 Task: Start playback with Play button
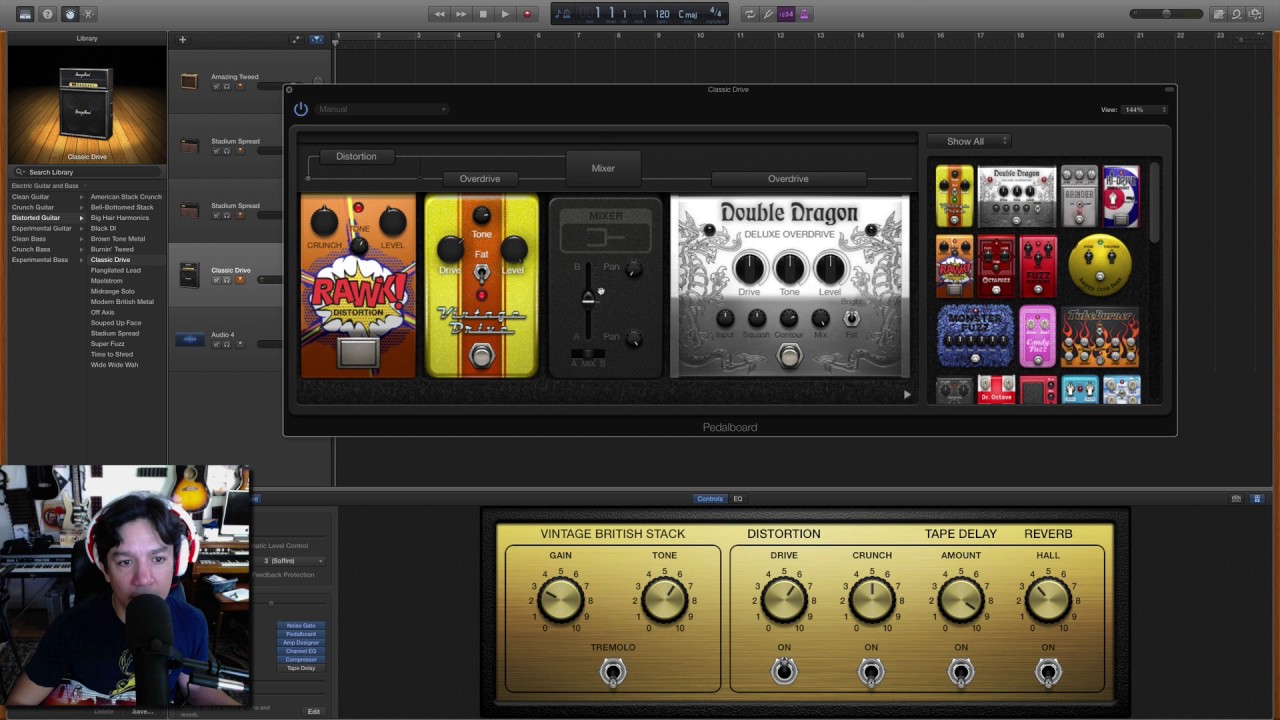click(505, 14)
